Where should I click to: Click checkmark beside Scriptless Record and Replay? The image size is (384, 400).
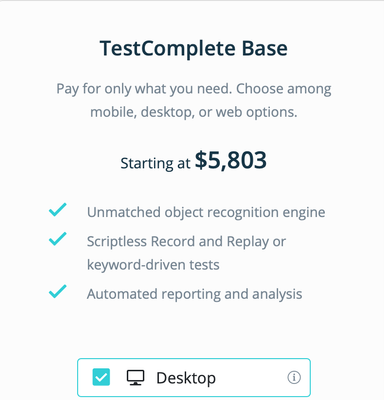click(58, 239)
